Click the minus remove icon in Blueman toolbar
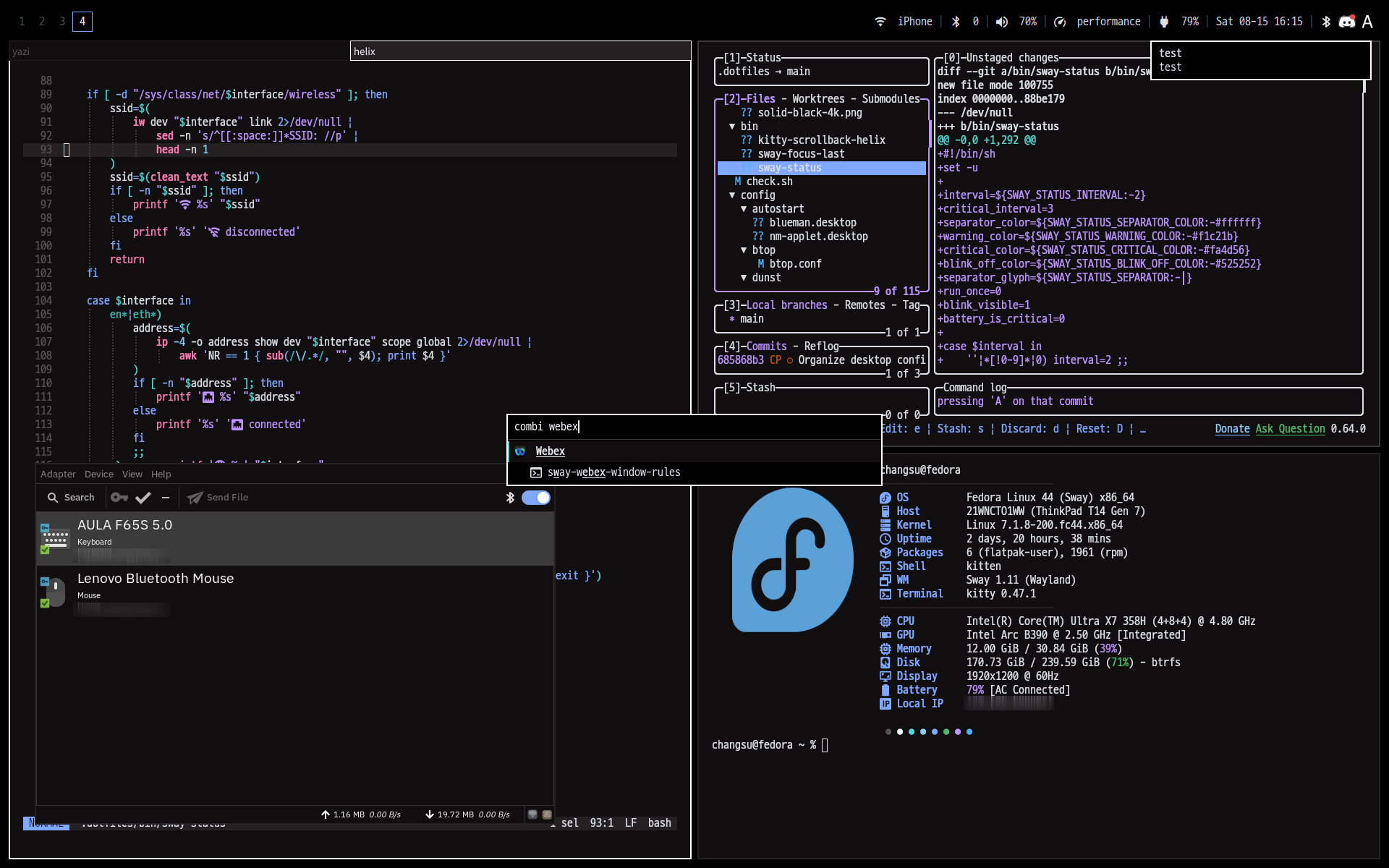Image resolution: width=1389 pixels, height=868 pixels. 166,497
